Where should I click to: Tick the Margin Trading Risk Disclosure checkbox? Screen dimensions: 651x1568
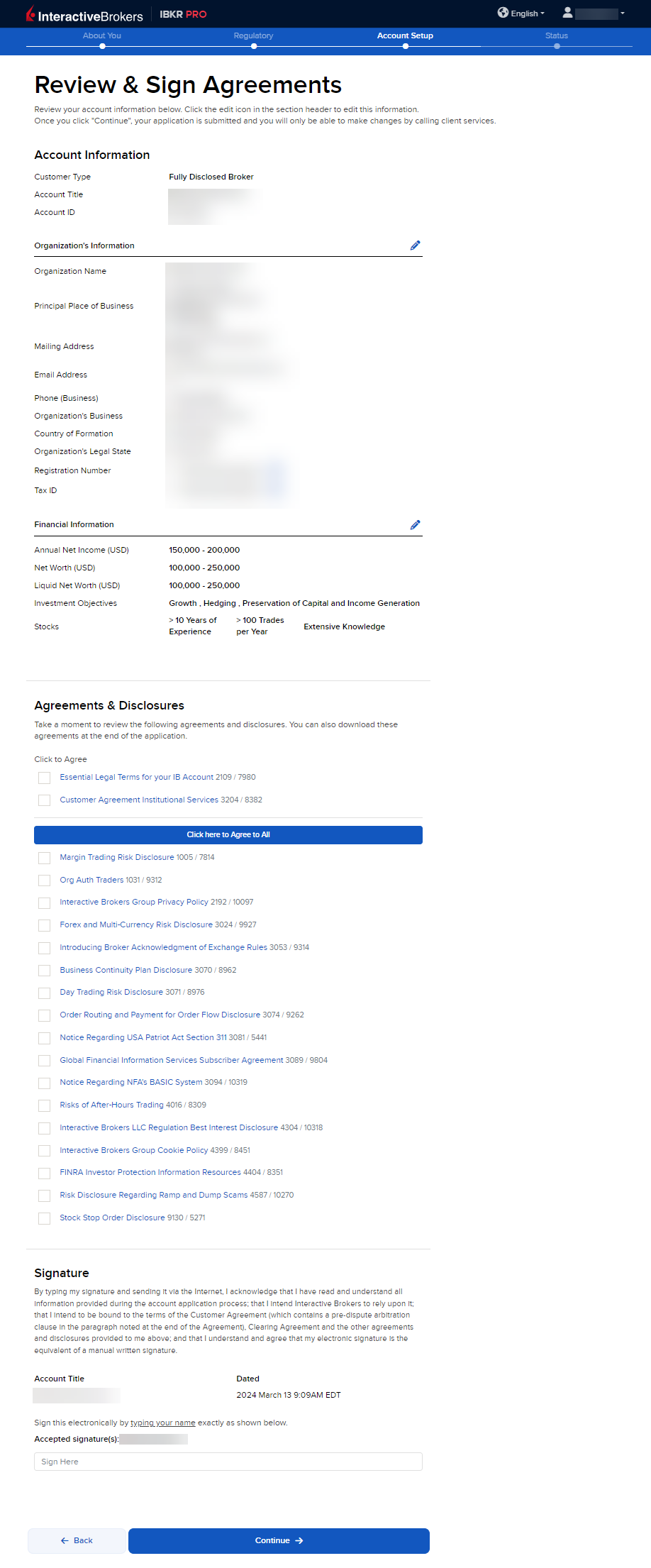45,858
